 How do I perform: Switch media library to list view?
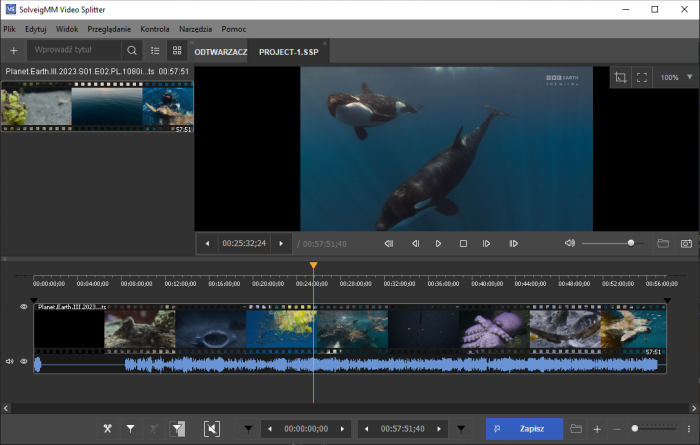[x=155, y=50]
